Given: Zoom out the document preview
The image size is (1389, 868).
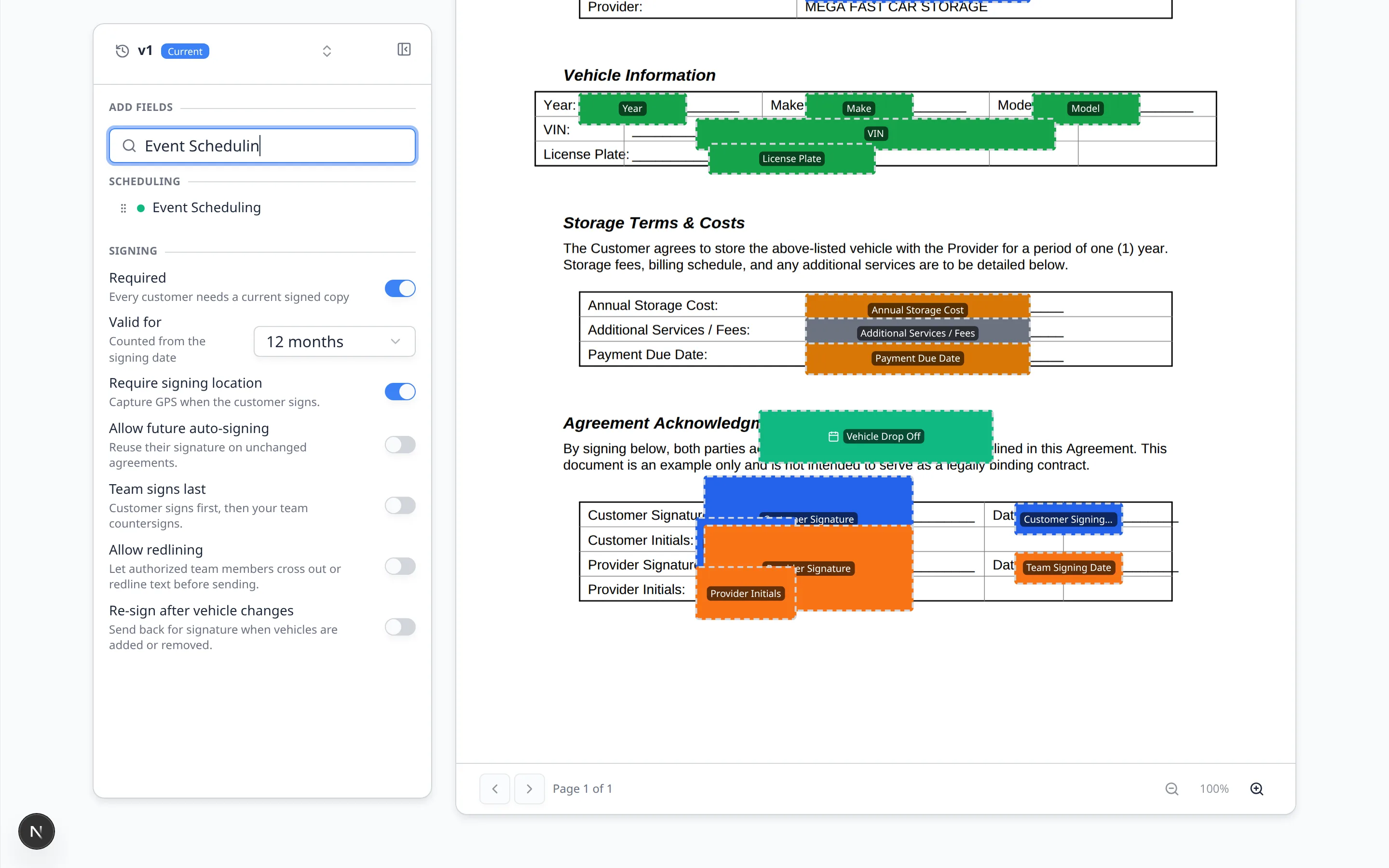Looking at the screenshot, I should [1171, 789].
